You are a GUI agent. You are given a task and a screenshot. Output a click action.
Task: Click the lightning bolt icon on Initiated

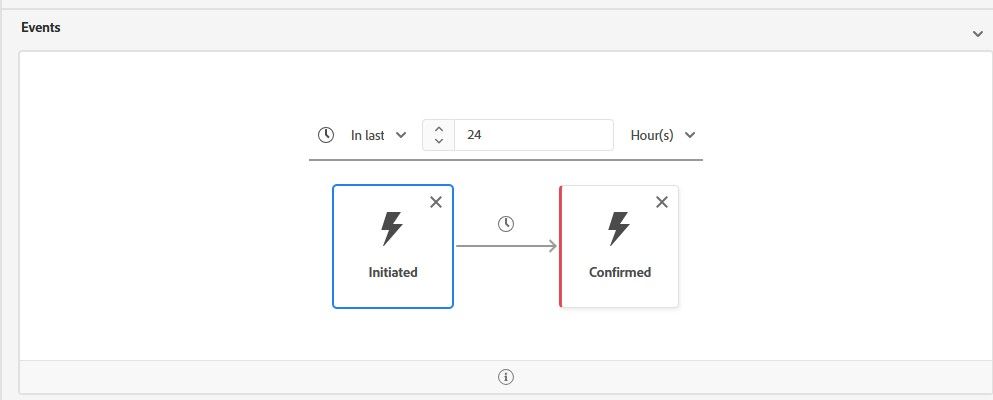(x=392, y=229)
